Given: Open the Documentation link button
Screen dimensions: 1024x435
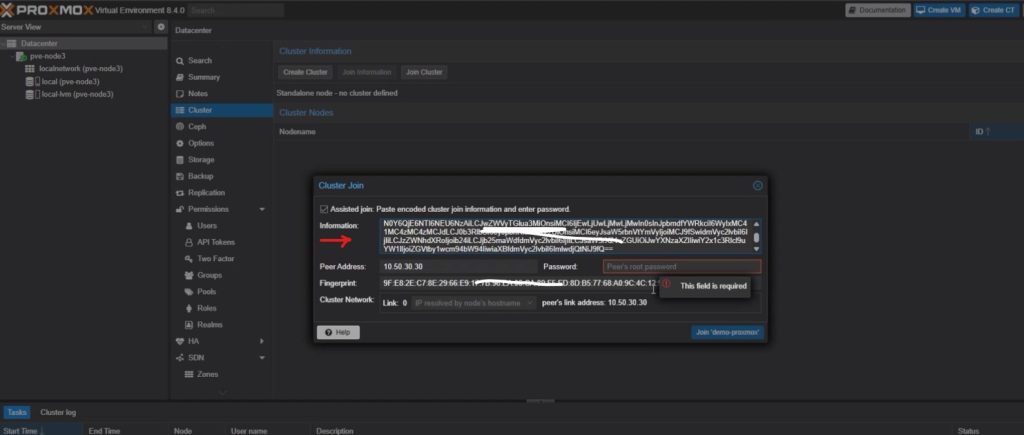Looking at the screenshot, I should [878, 10].
